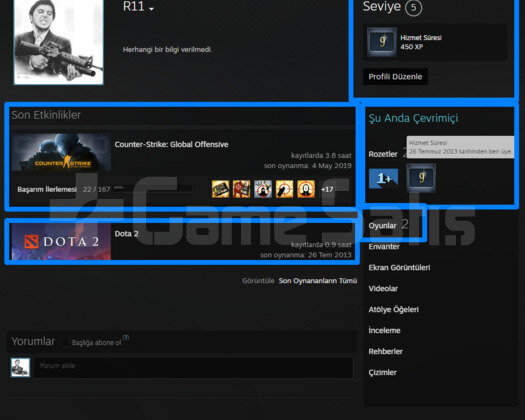Click the help icon beside Başlığa abone ol
The height and width of the screenshot is (420, 525).
[x=126, y=337]
